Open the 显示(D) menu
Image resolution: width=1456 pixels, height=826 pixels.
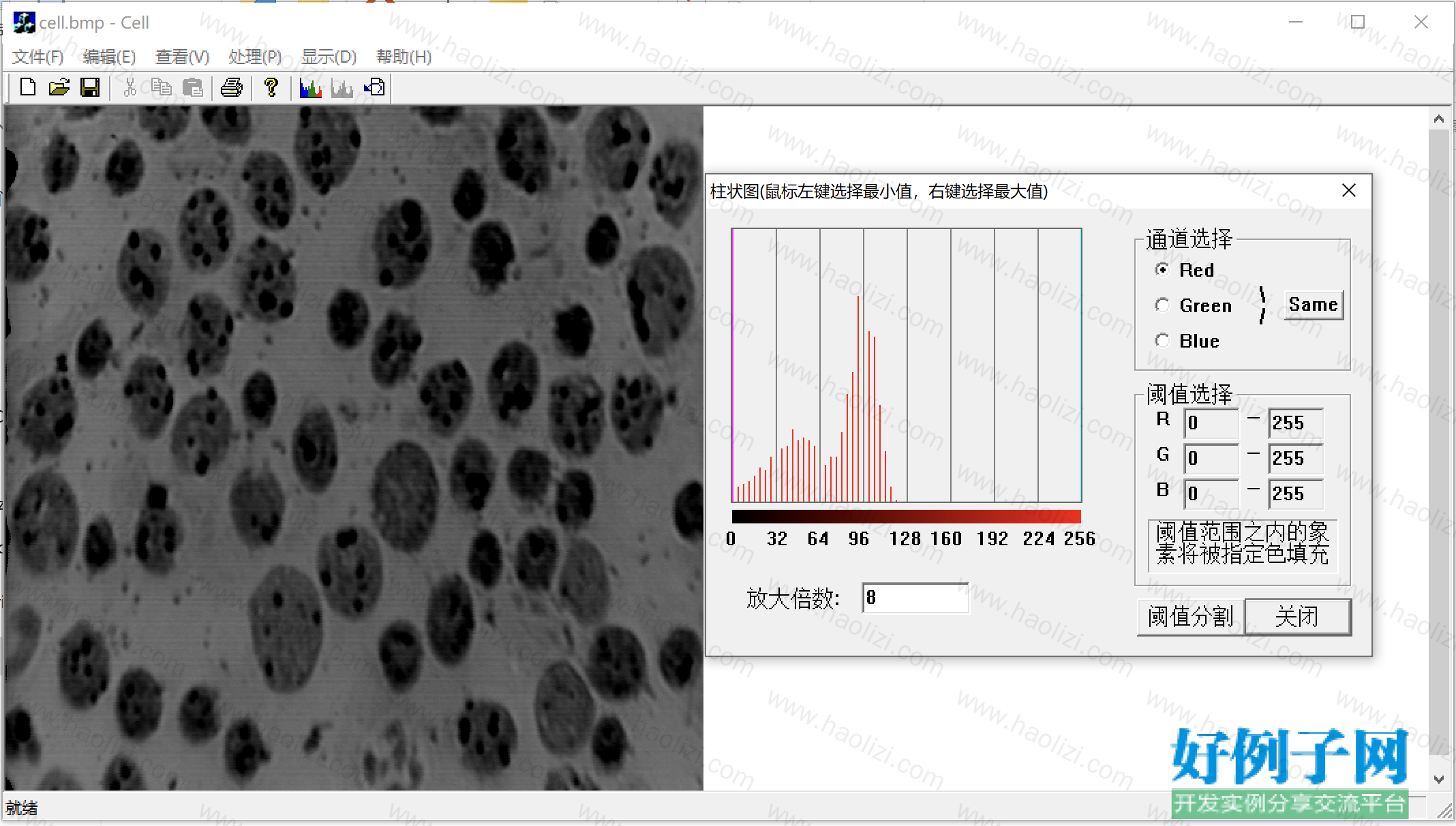[x=329, y=57]
